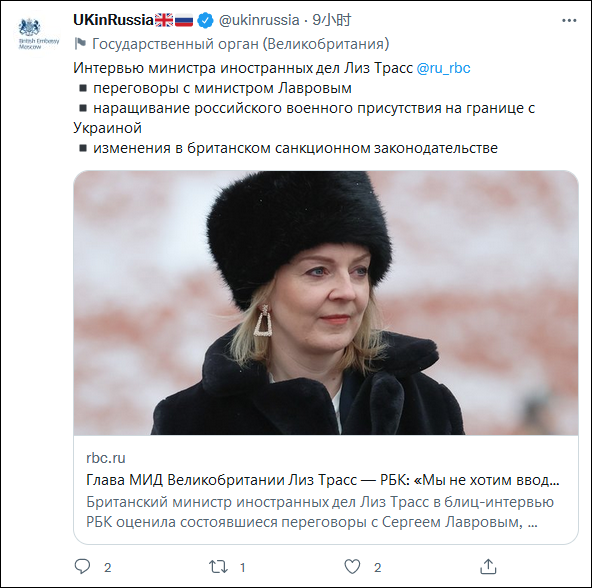This screenshot has width=592, height=588.
Task: Click the rbc.ru domain in link card
Action: point(106,458)
